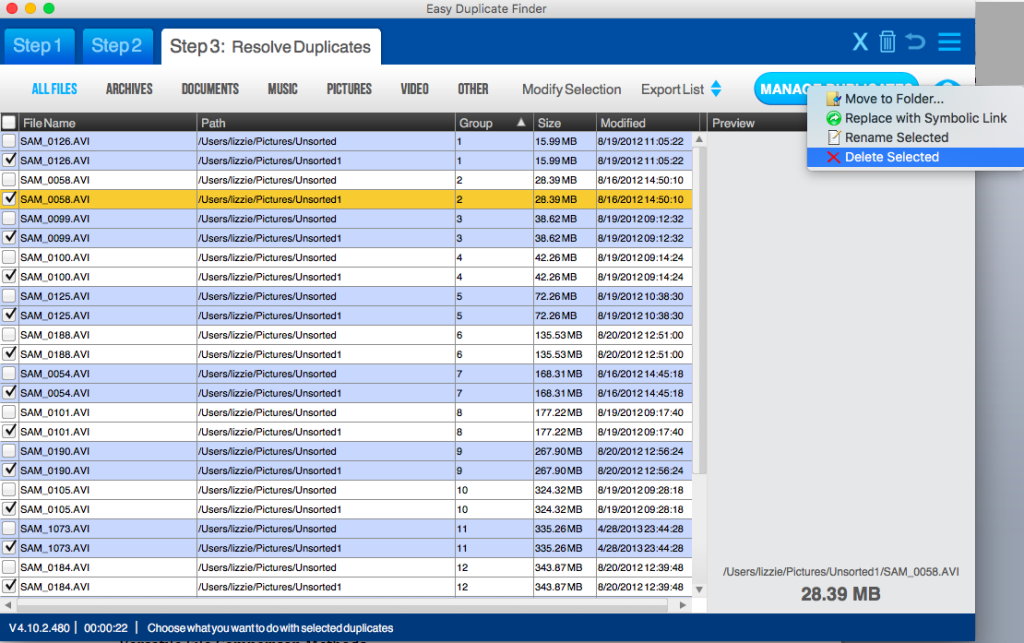Switch to Step 2 tab
The width and height of the screenshot is (1024, 643).
click(x=117, y=46)
